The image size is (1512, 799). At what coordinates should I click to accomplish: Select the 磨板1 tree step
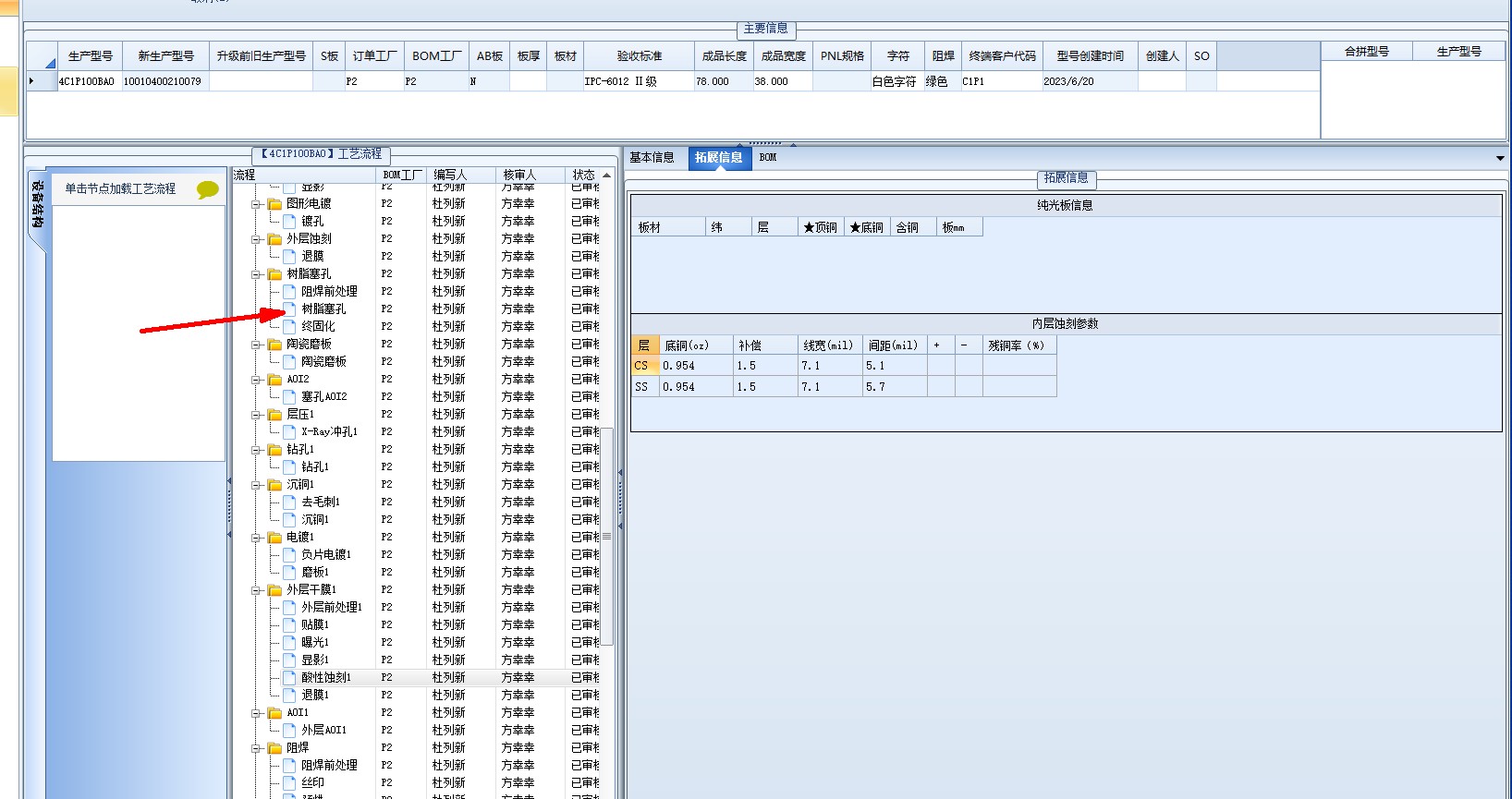coord(315,573)
